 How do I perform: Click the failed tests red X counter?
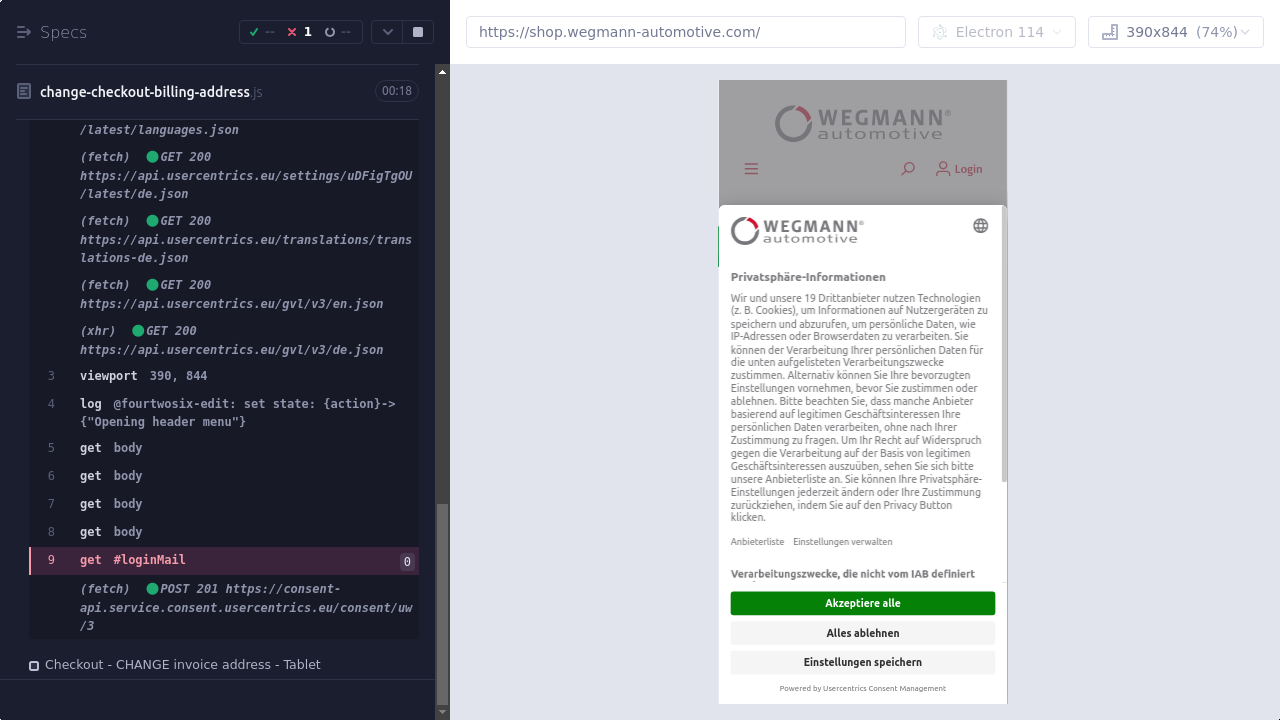pyautogui.click(x=299, y=32)
